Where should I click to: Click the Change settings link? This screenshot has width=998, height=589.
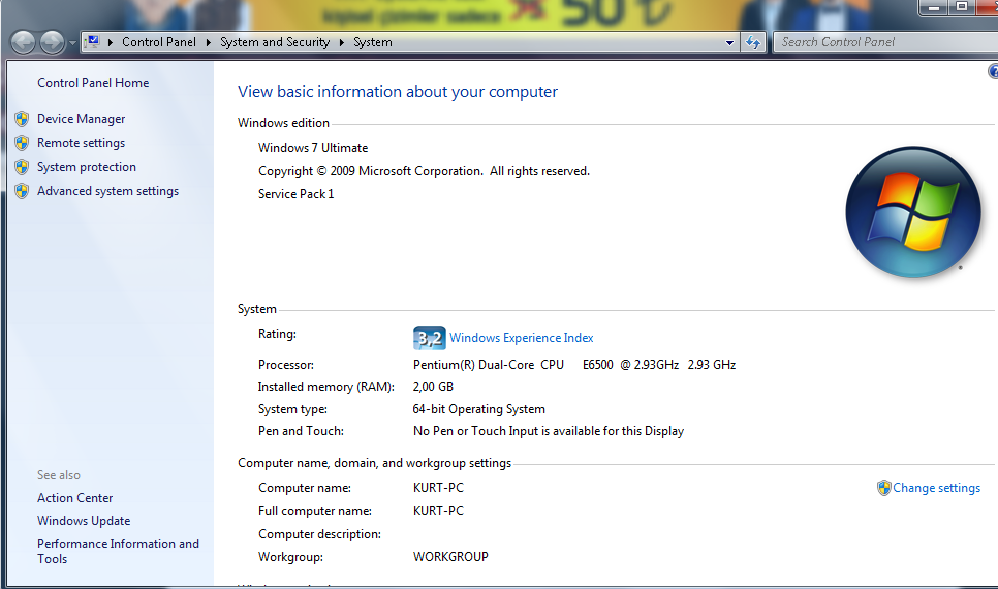pyautogui.click(x=936, y=488)
